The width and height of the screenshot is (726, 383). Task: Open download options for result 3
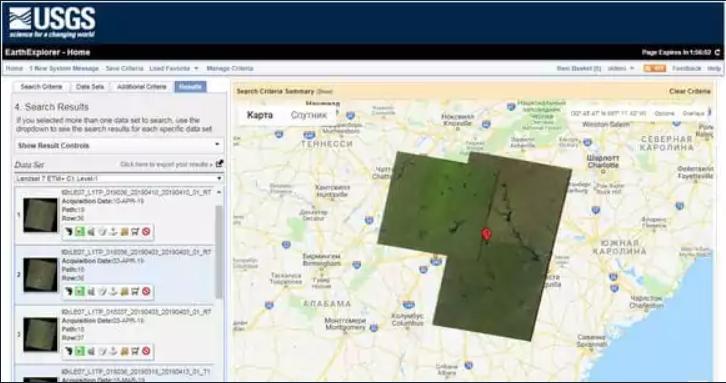click(x=113, y=351)
